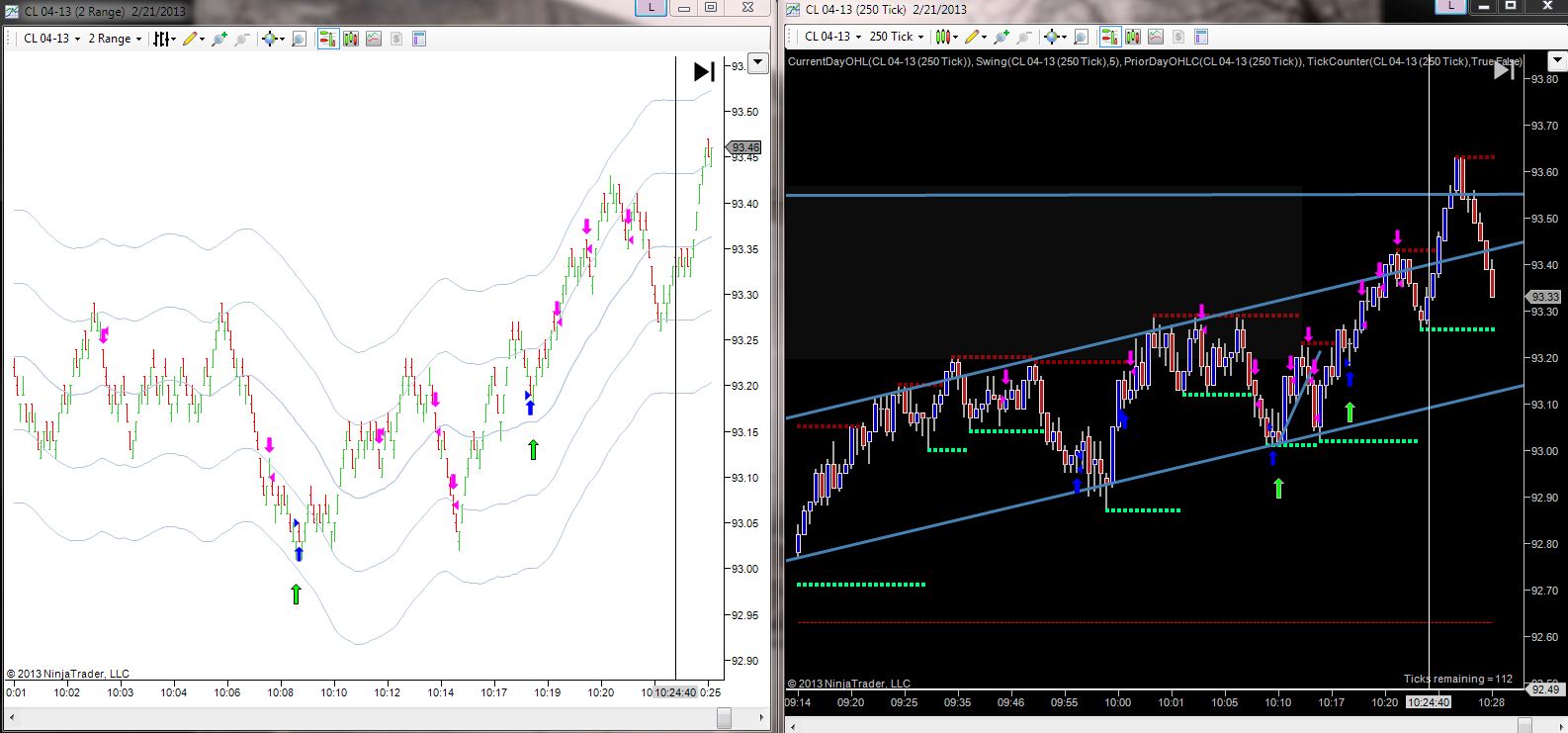1568x733 pixels.
Task: Select crosshair cursor icon in 250 Tick window
Action: point(1051,37)
